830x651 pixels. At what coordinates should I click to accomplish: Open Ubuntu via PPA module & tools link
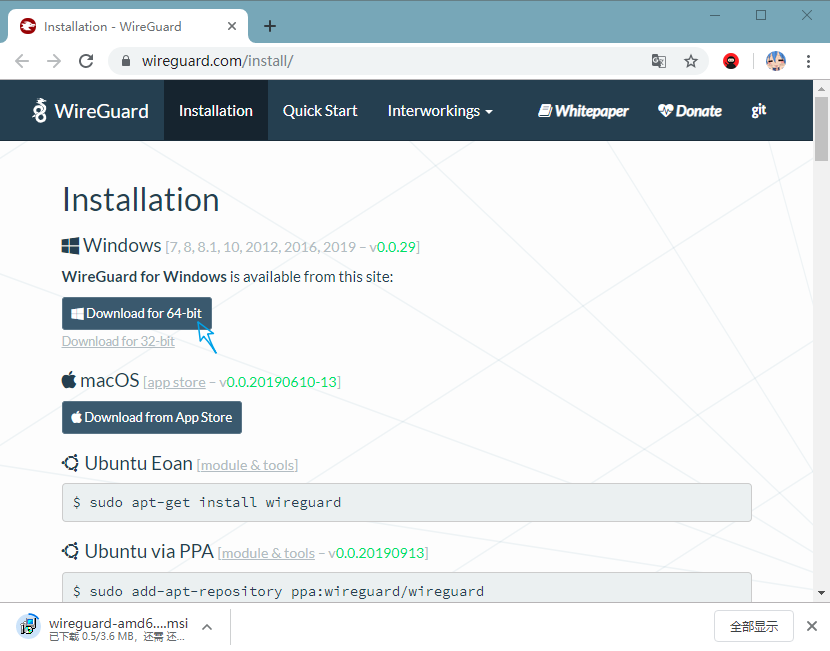pos(268,553)
